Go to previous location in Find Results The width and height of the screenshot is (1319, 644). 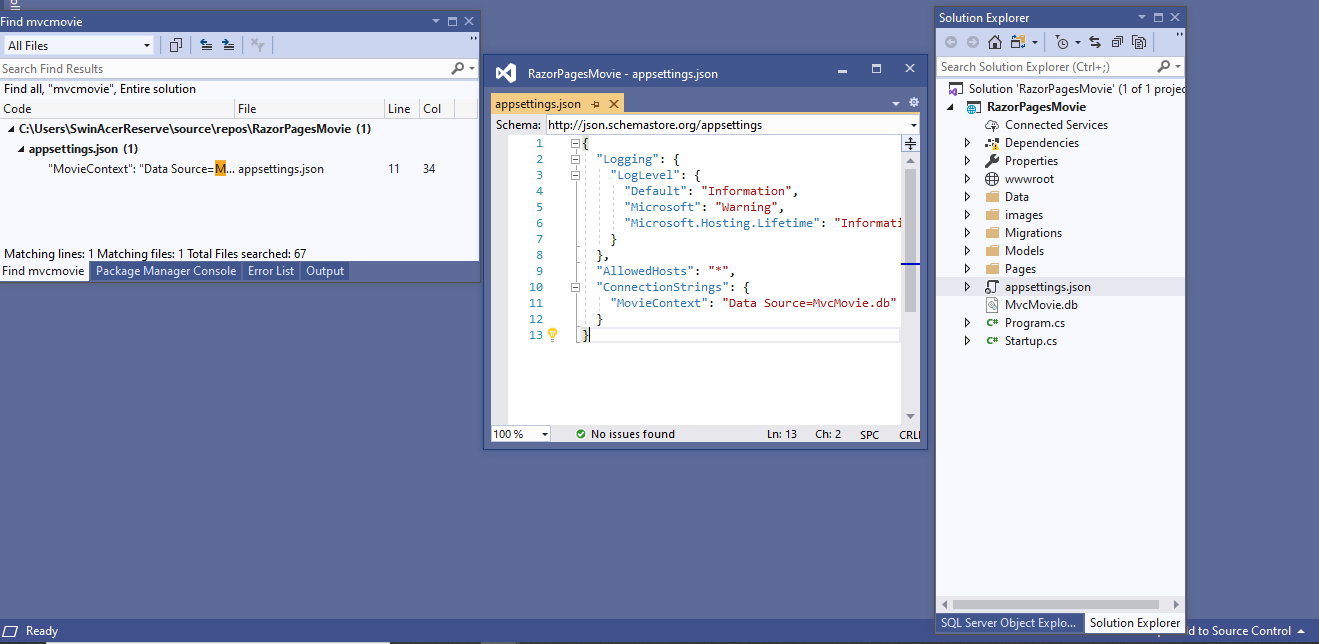[x=206, y=44]
